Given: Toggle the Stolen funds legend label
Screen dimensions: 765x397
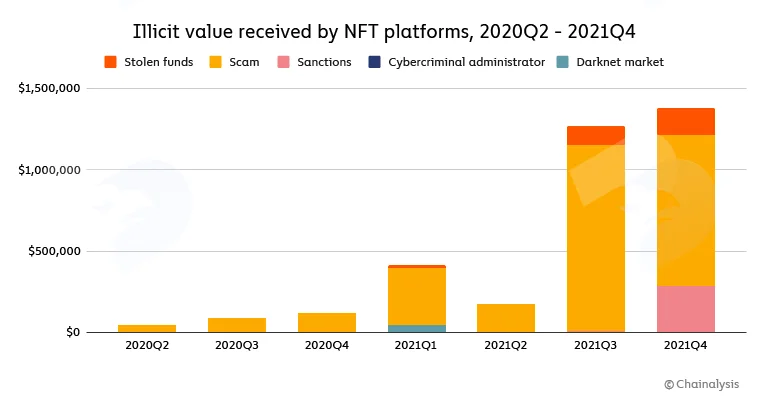Looking at the screenshot, I should tap(159, 62).
